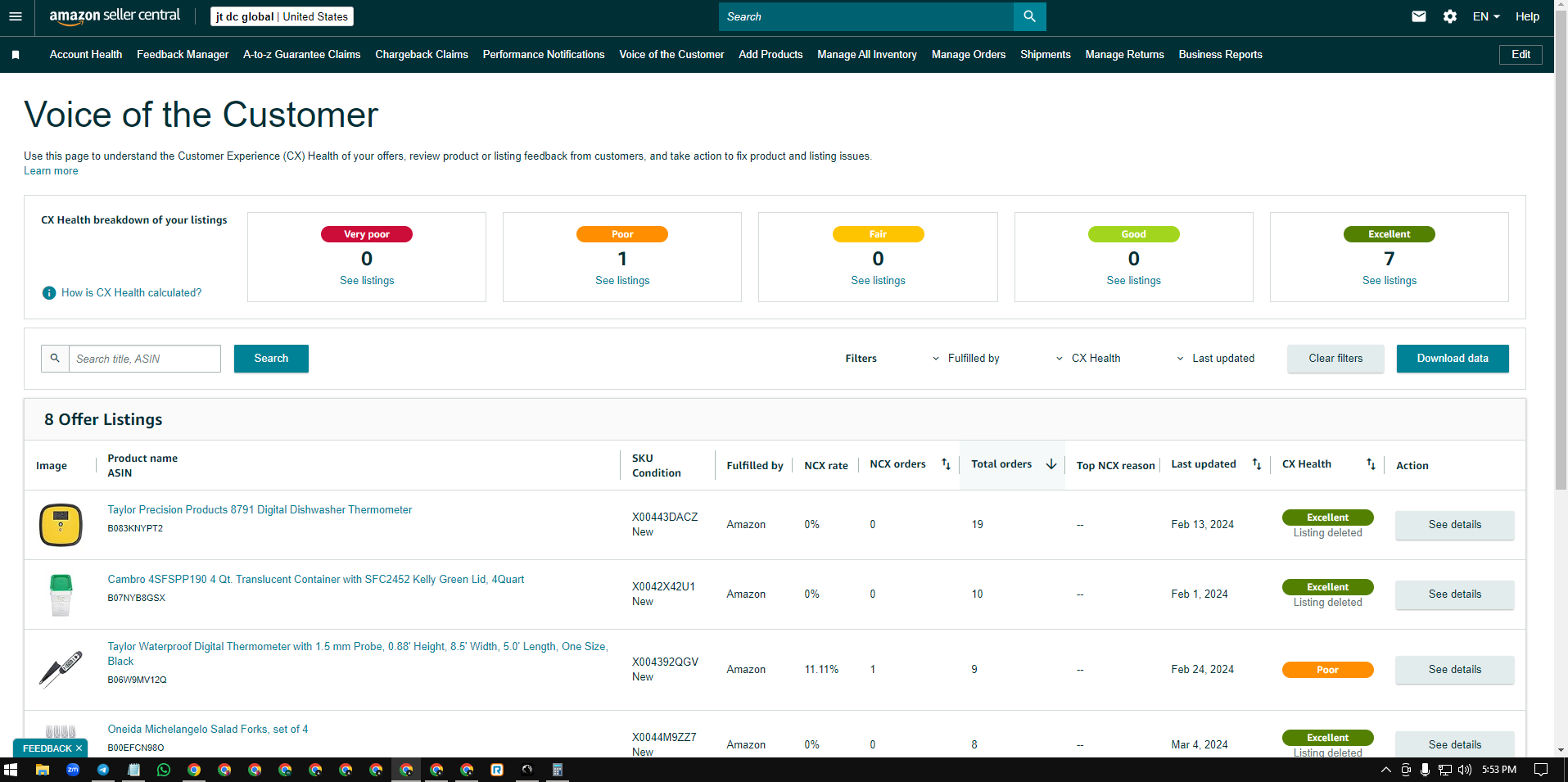Click ASIN text B06W9MV12Q
Screen dimensions: 1568x782
point(137,680)
